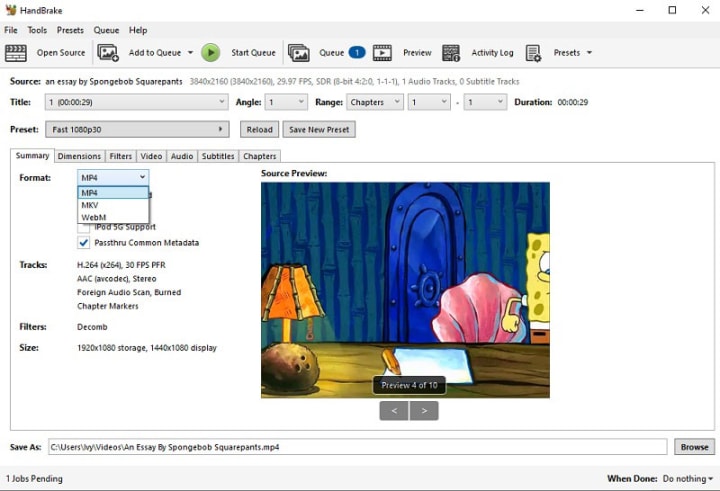Click the Source Preview image
This screenshot has height=491, width=720.
(405, 290)
